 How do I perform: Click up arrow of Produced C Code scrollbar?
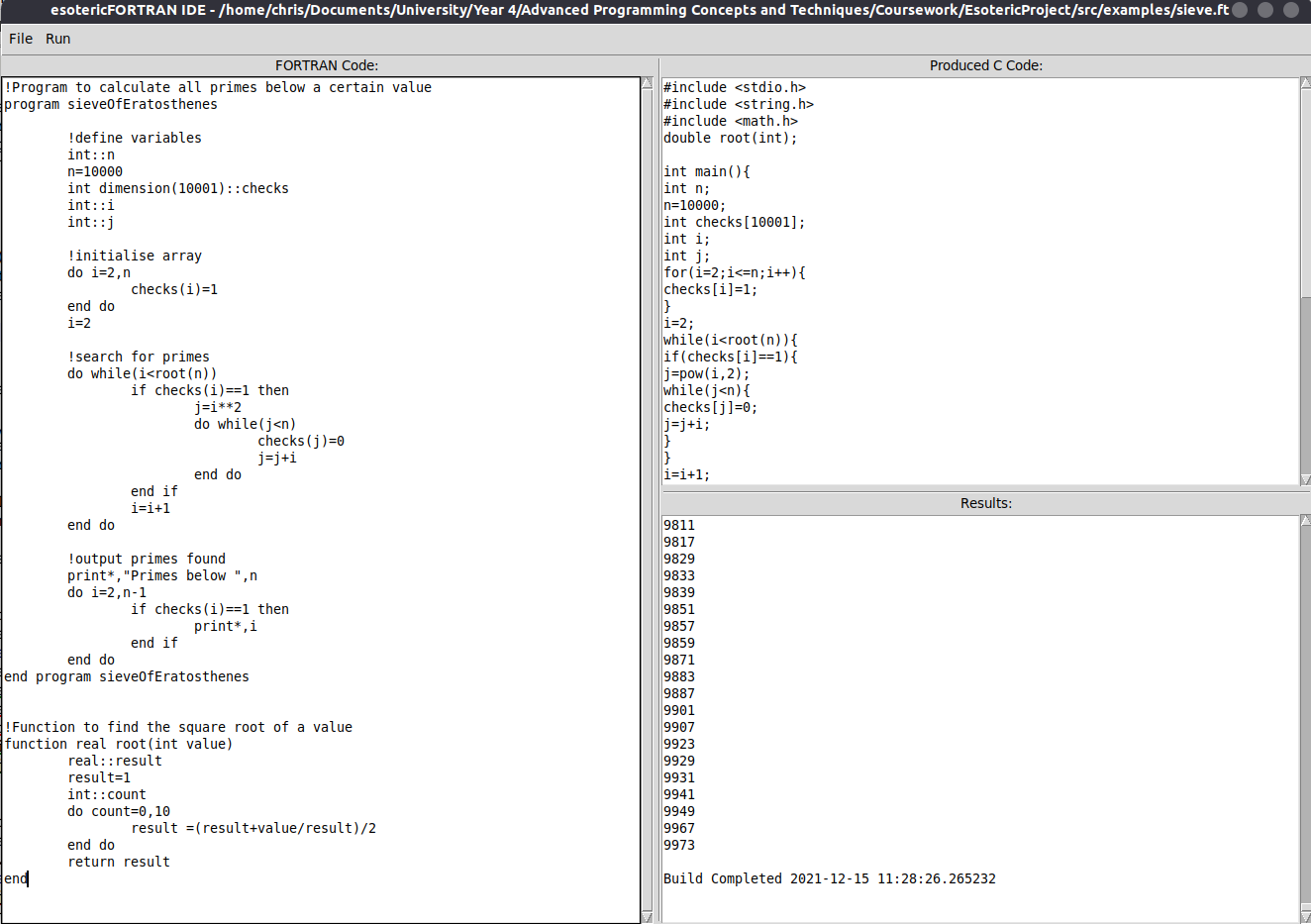[x=1305, y=83]
